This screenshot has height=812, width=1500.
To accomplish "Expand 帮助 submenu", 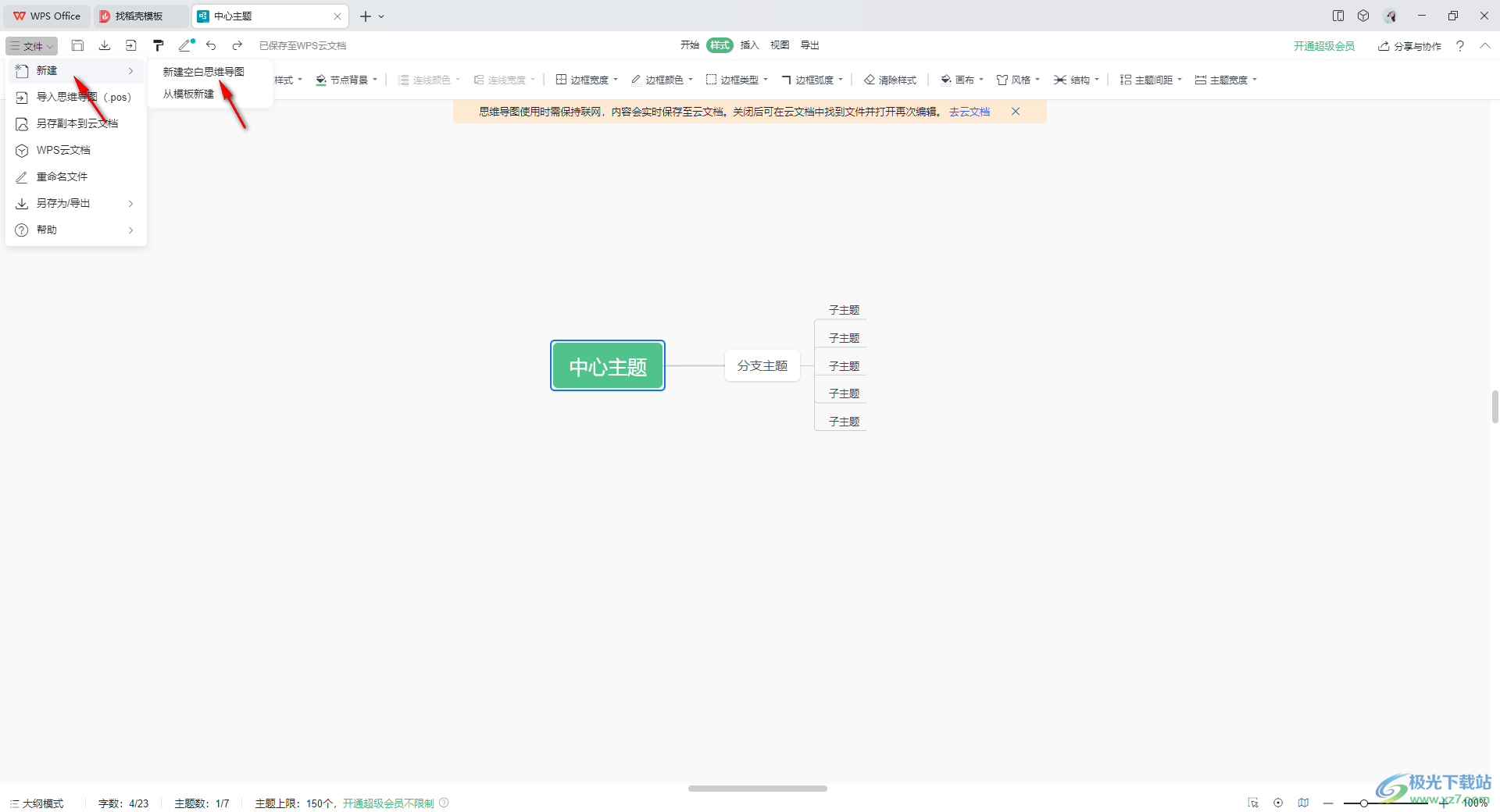I will click(76, 230).
